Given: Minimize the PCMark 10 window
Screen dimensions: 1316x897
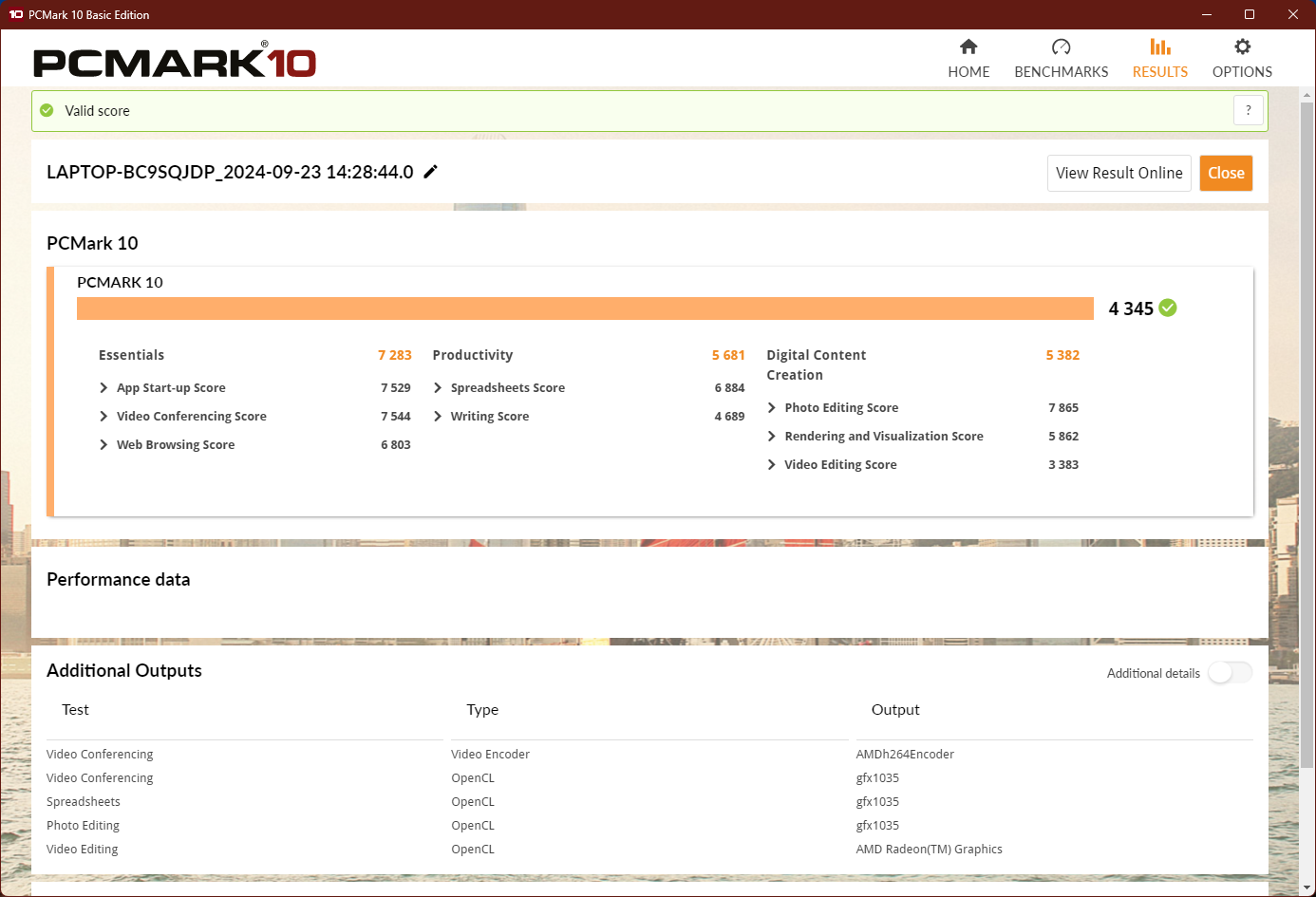Looking at the screenshot, I should coord(1207,14).
